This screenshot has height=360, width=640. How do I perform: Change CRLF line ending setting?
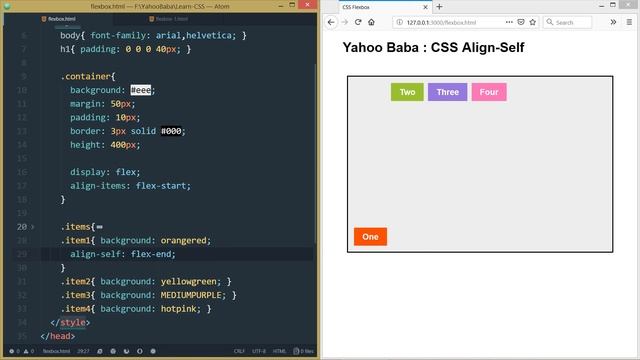point(239,351)
